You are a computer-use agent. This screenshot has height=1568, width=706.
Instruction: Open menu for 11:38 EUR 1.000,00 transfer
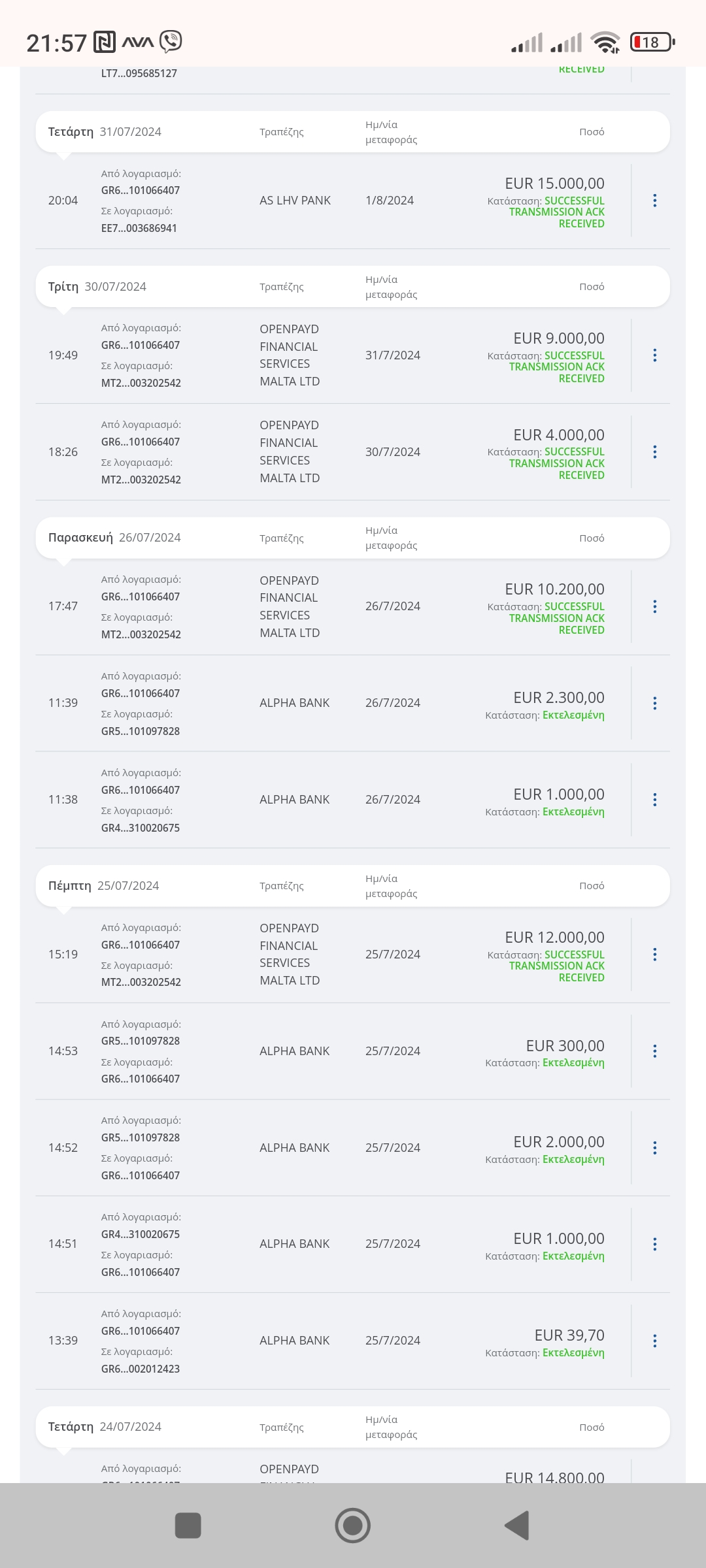654,800
